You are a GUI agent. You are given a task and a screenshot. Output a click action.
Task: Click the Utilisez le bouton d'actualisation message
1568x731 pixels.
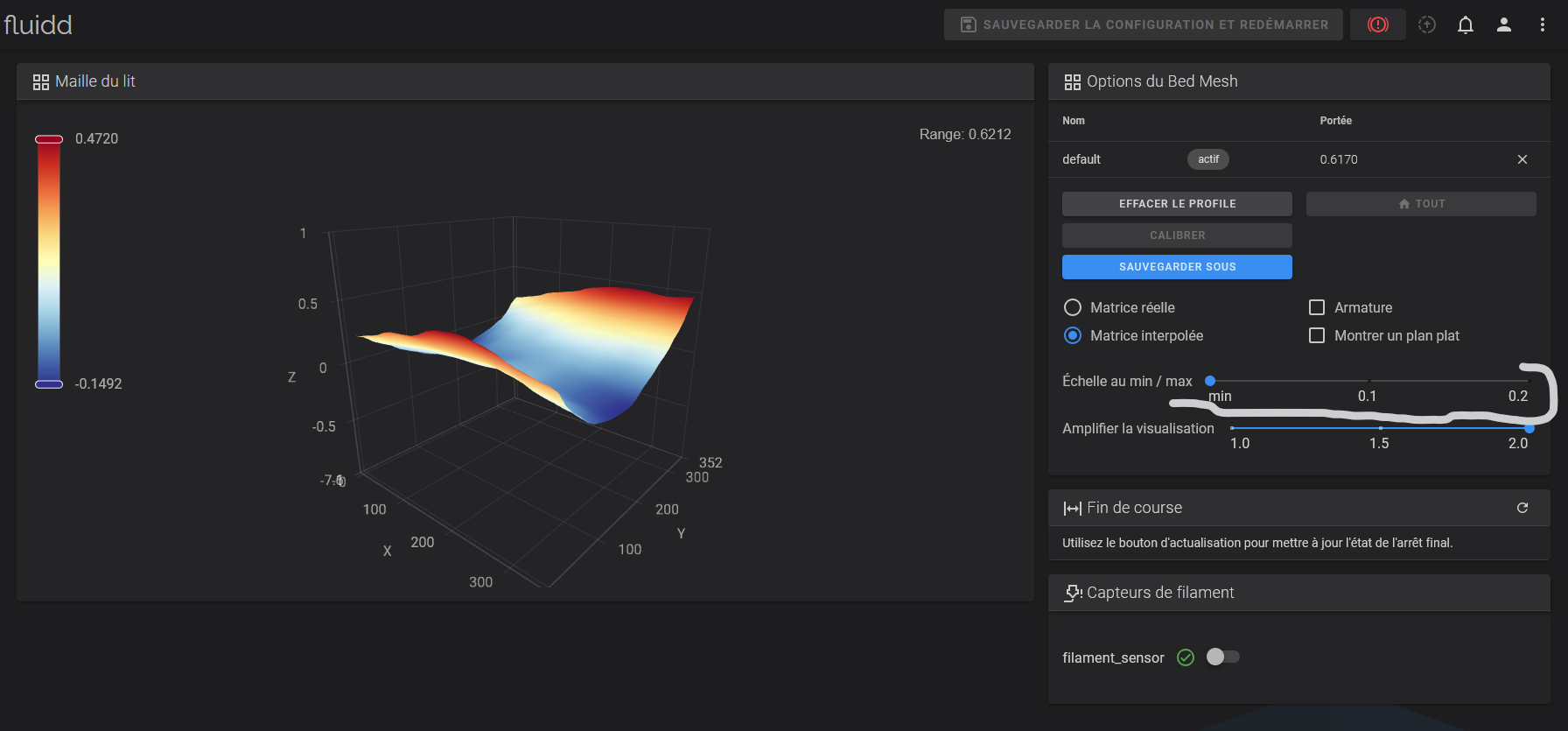click(x=1257, y=543)
